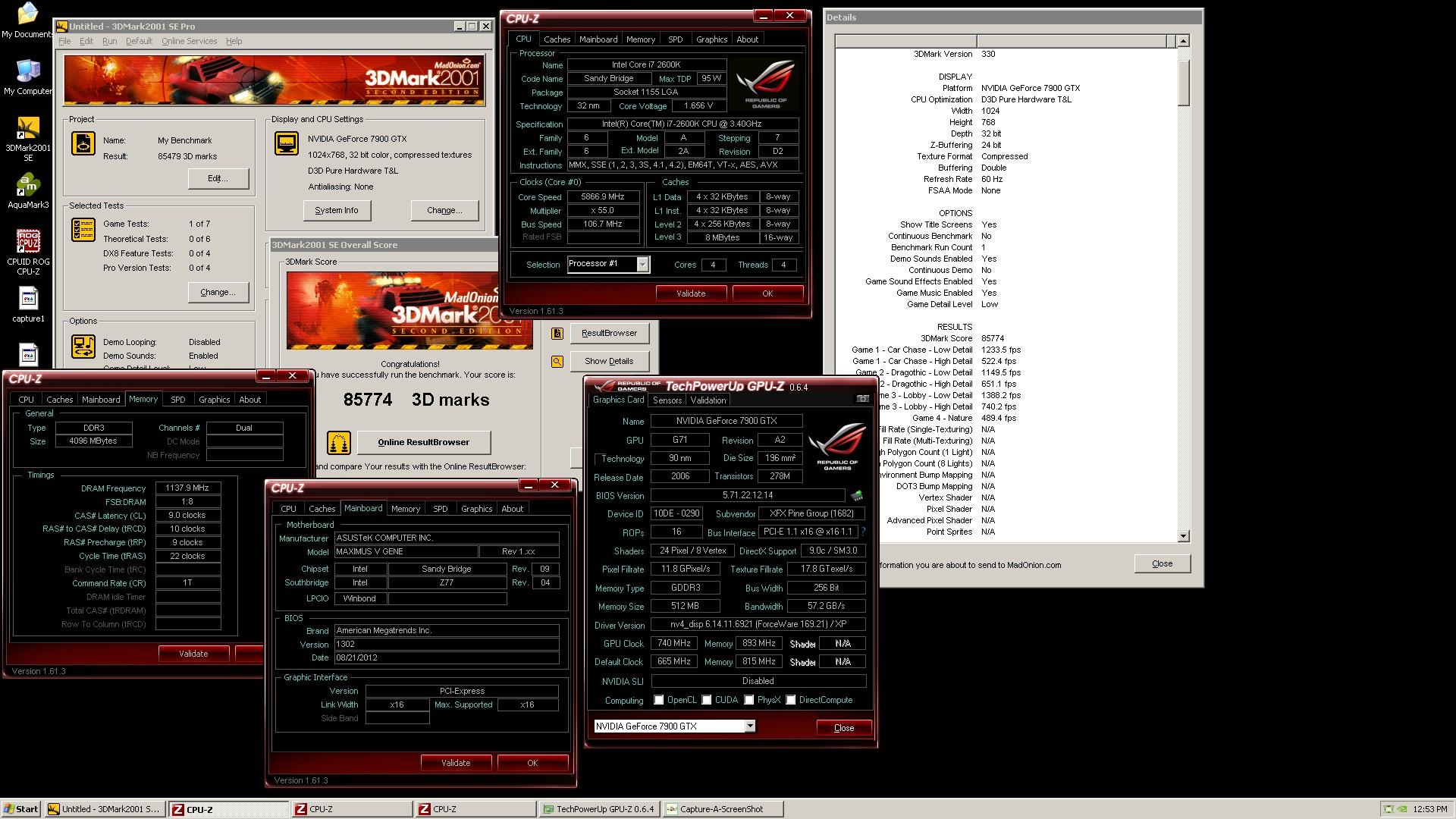Switch to TechPowerUp GPU-Z in the taskbar
Image resolution: width=1456 pixels, height=819 pixels.
(x=598, y=809)
